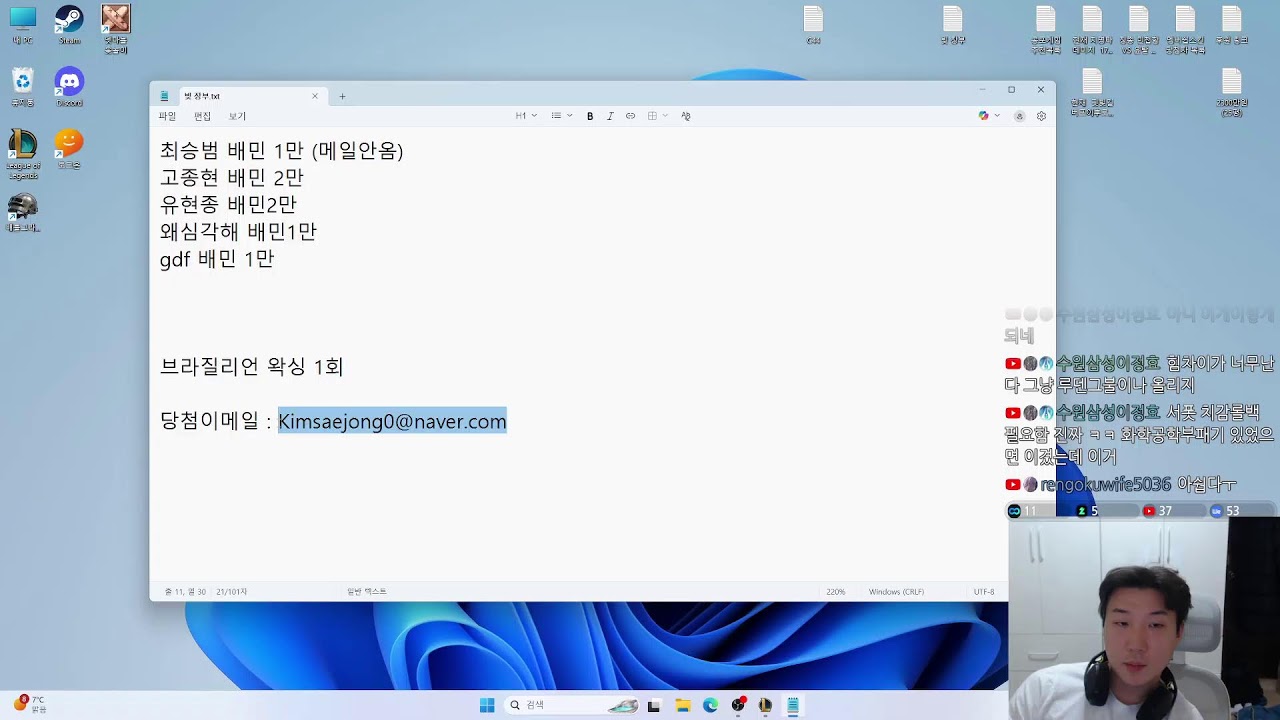
Task: Clear formatting with the toolbar icon
Action: [x=686, y=116]
